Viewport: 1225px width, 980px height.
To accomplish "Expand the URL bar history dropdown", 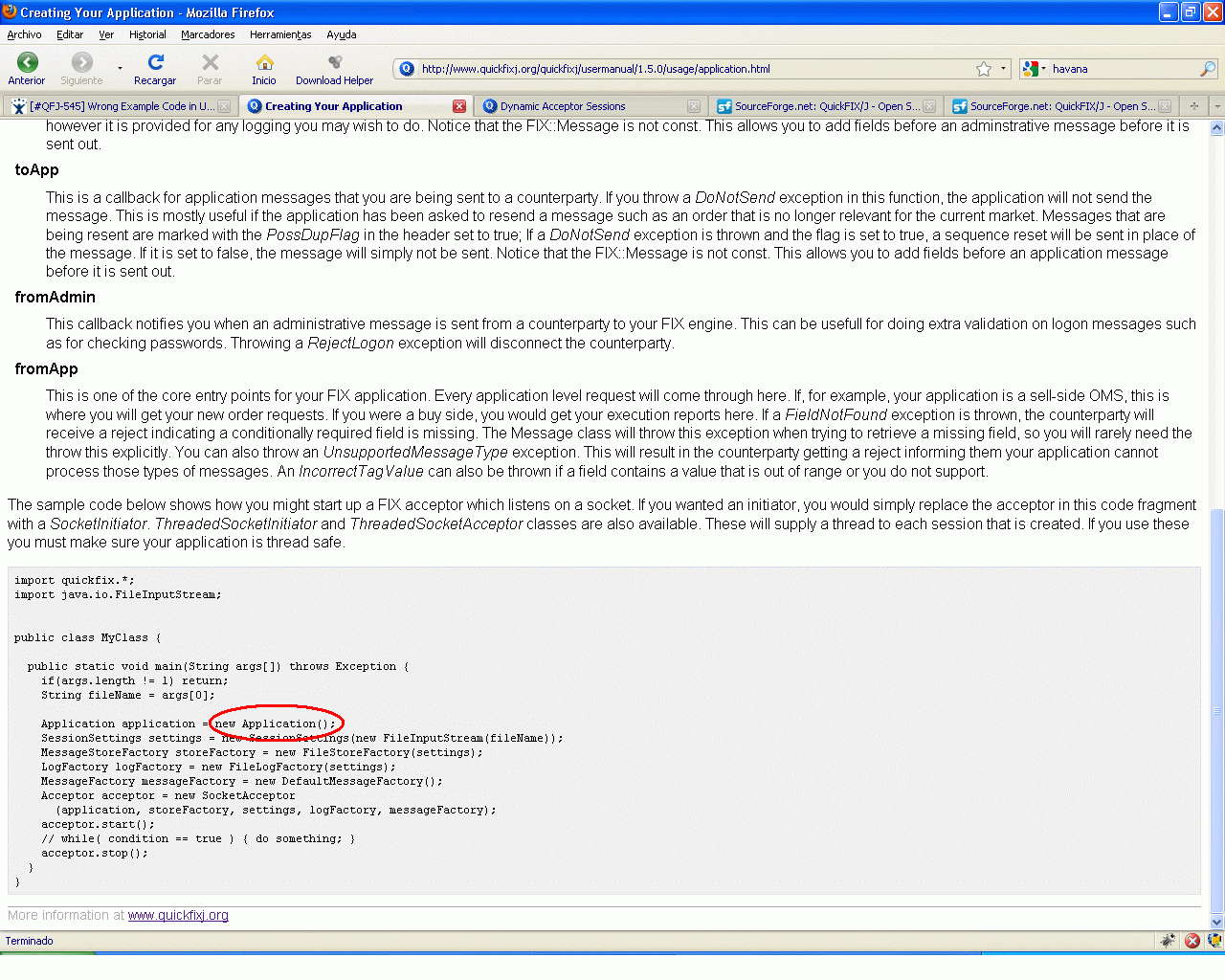I will [1003, 69].
